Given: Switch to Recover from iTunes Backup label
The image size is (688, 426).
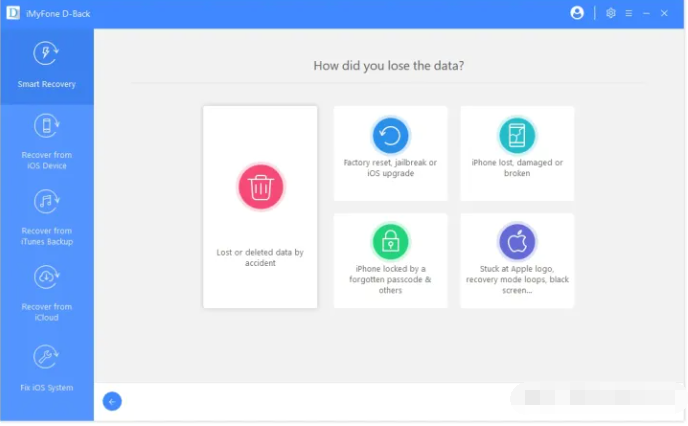Looking at the screenshot, I should point(47,236).
